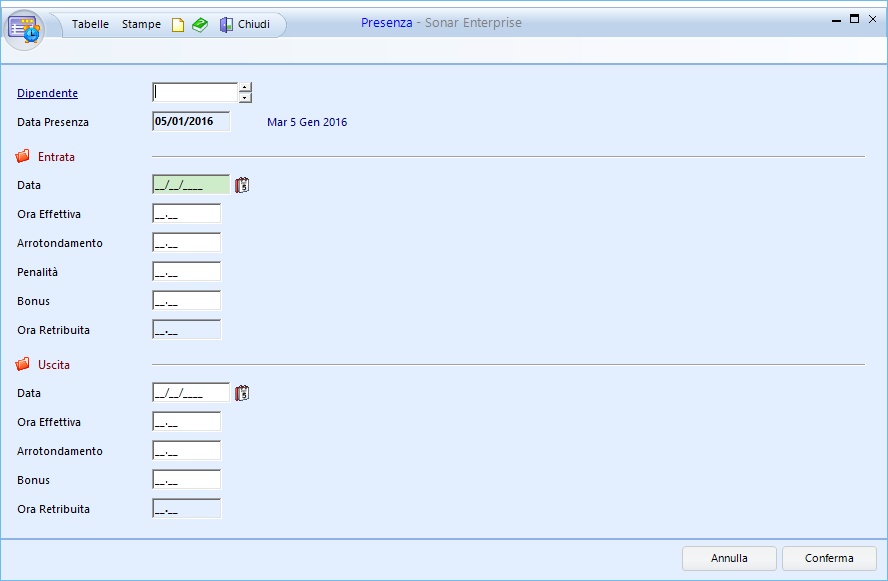Image resolution: width=888 pixels, height=581 pixels.
Task: Click the Sonar application orb button
Action: (25, 28)
